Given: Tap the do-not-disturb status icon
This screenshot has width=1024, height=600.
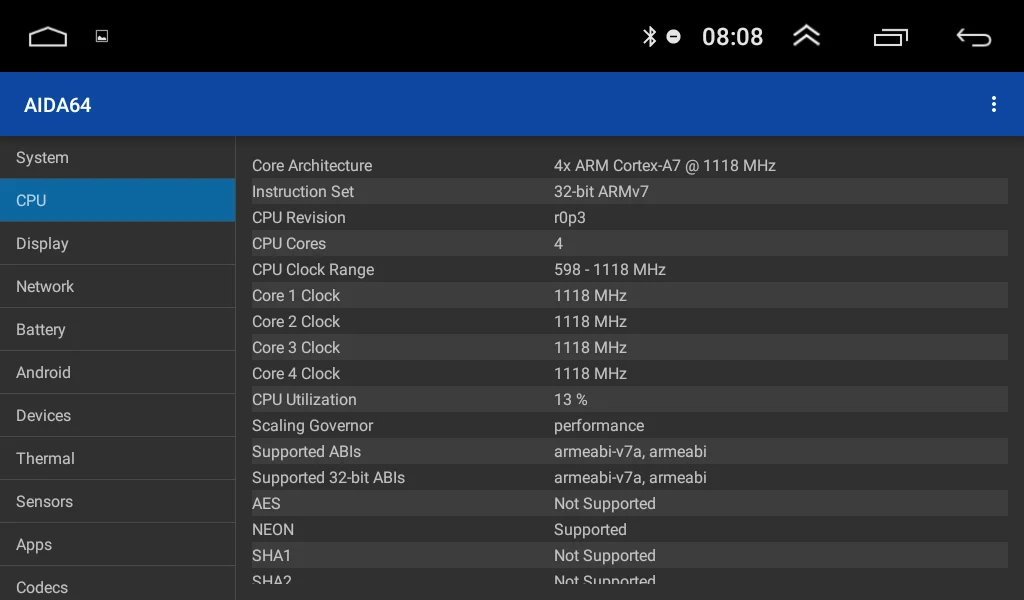Looking at the screenshot, I should 674,37.
